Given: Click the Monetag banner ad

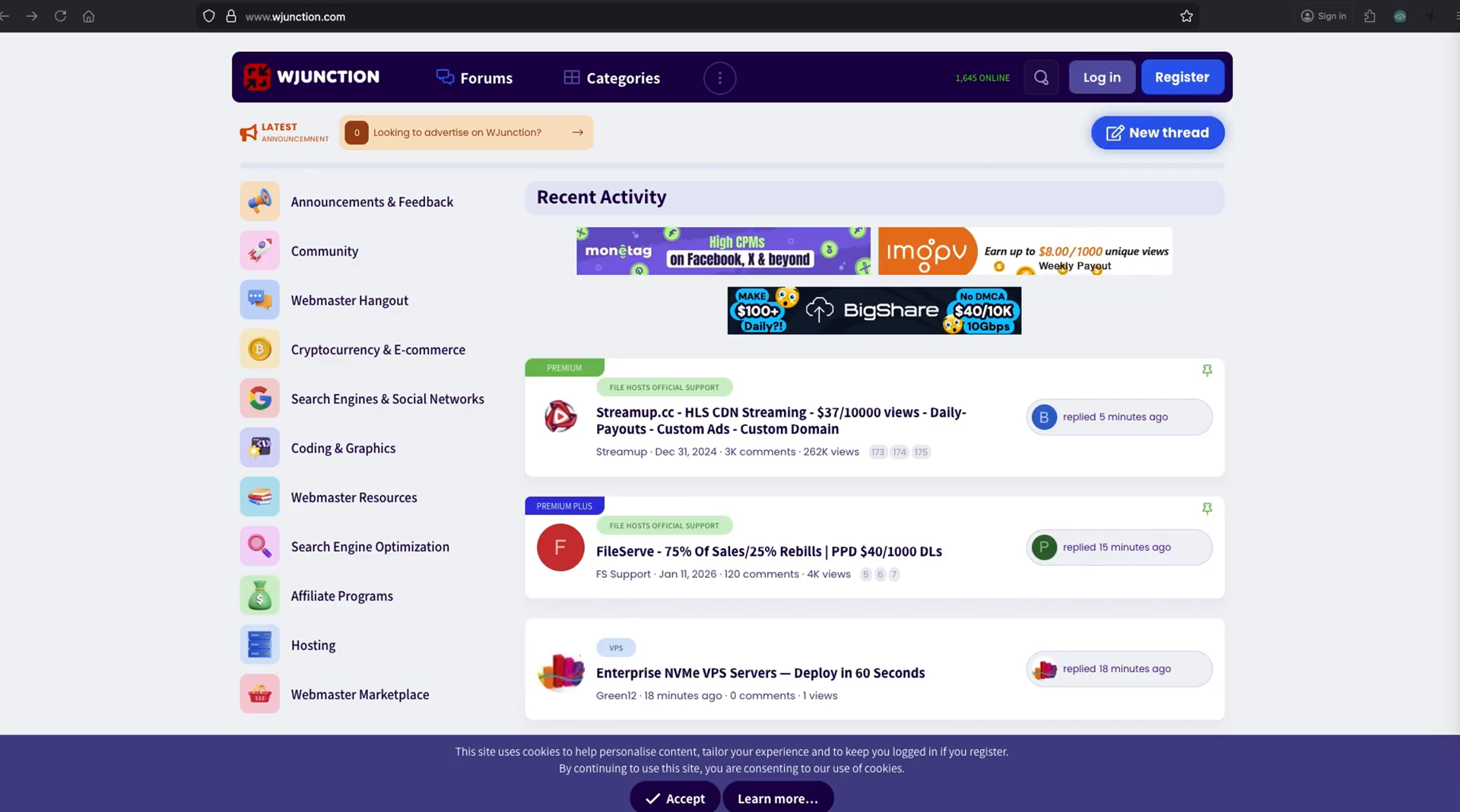Looking at the screenshot, I should (723, 251).
